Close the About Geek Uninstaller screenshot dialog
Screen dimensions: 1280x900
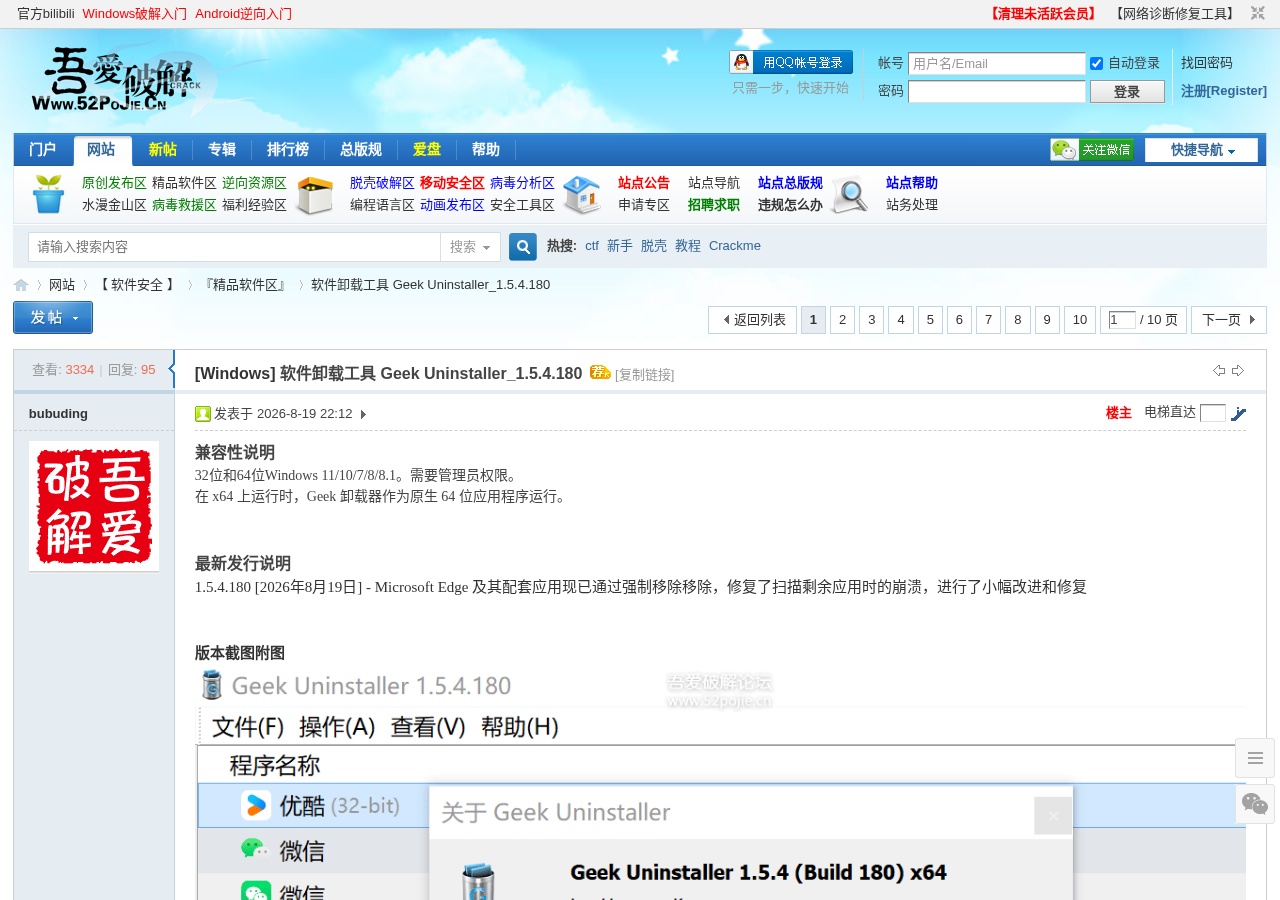(1053, 816)
